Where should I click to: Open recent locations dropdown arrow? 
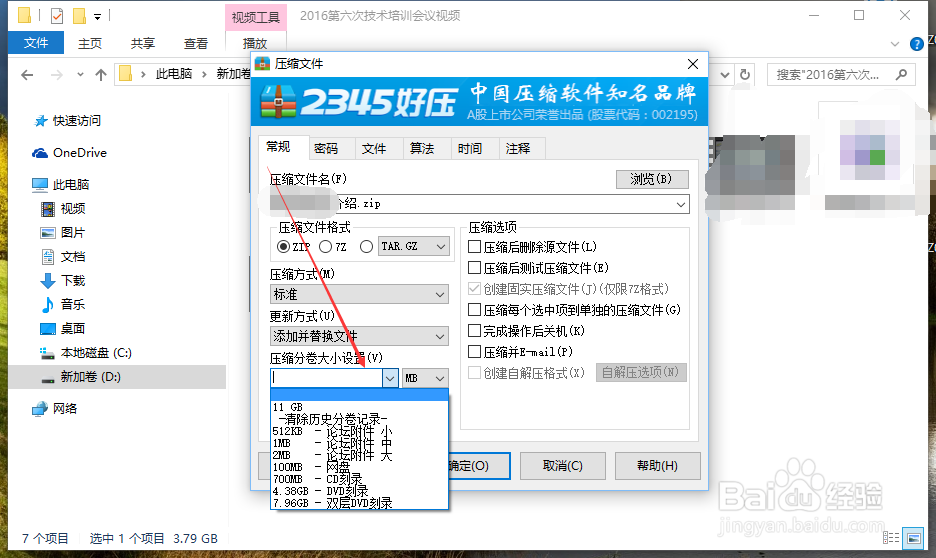tap(80, 75)
